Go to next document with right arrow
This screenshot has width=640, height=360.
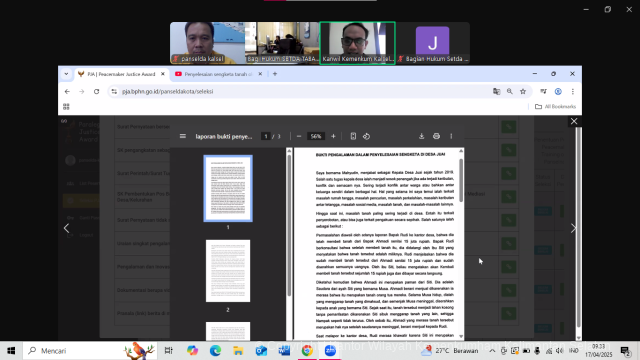(x=573, y=228)
